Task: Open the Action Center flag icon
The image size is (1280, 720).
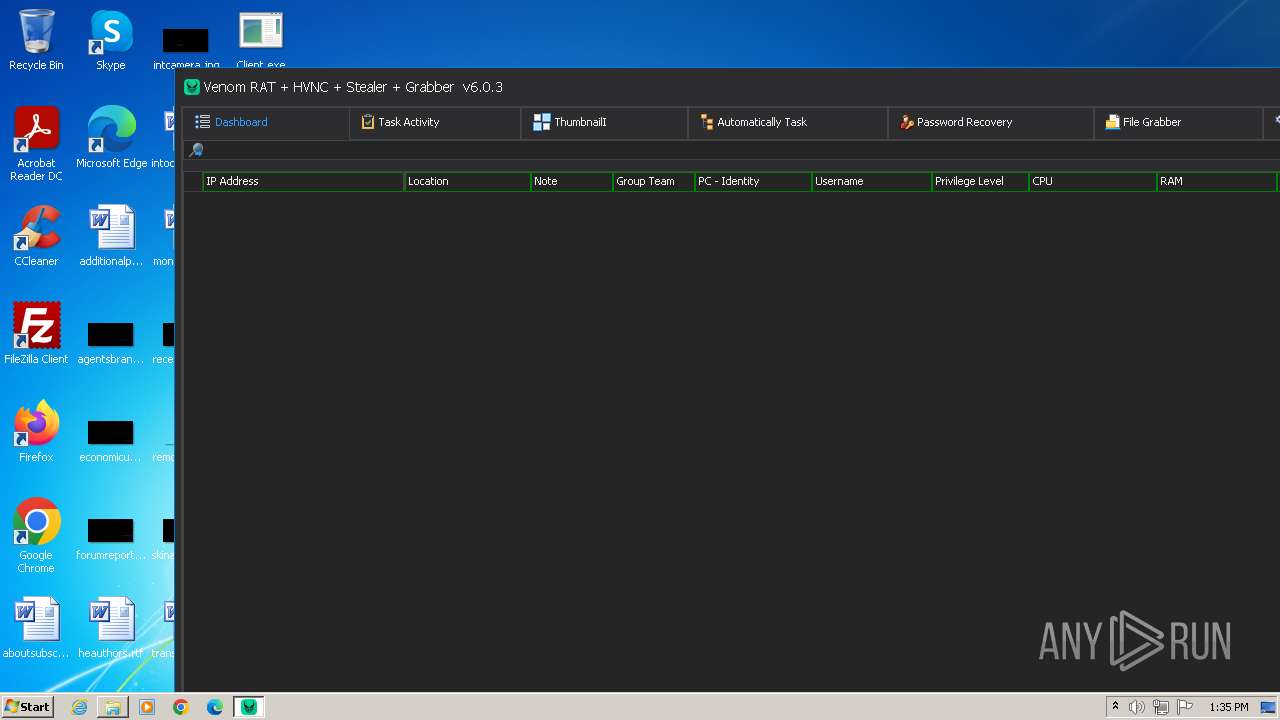Action: point(1185,707)
